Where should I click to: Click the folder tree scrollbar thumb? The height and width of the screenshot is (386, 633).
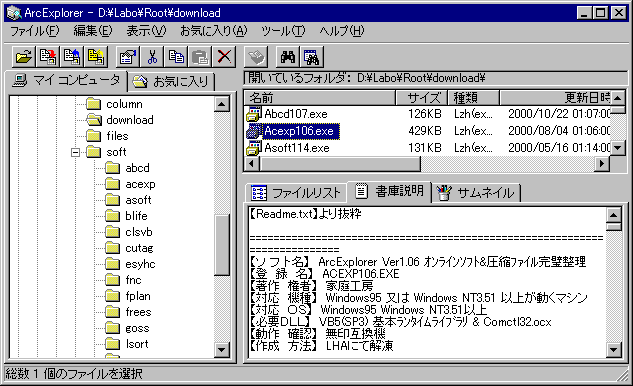[222, 245]
